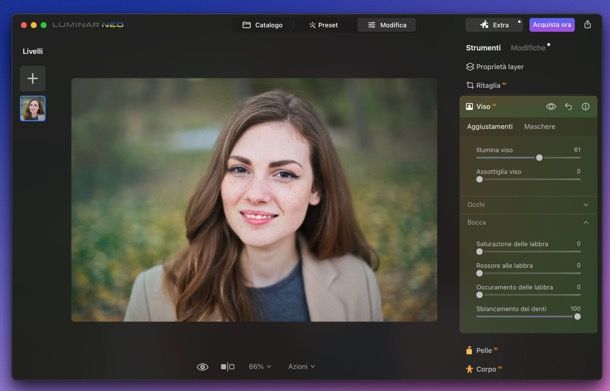Click the main portrait photo canvas
This screenshot has width=610, height=391.
(x=254, y=200)
